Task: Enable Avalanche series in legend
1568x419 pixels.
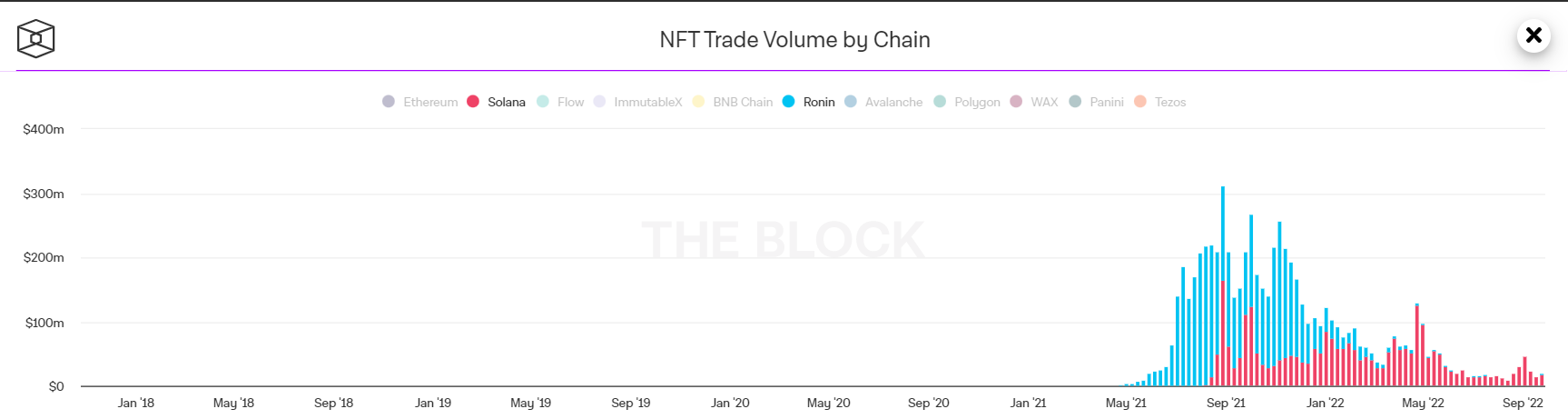Action: pos(893,102)
